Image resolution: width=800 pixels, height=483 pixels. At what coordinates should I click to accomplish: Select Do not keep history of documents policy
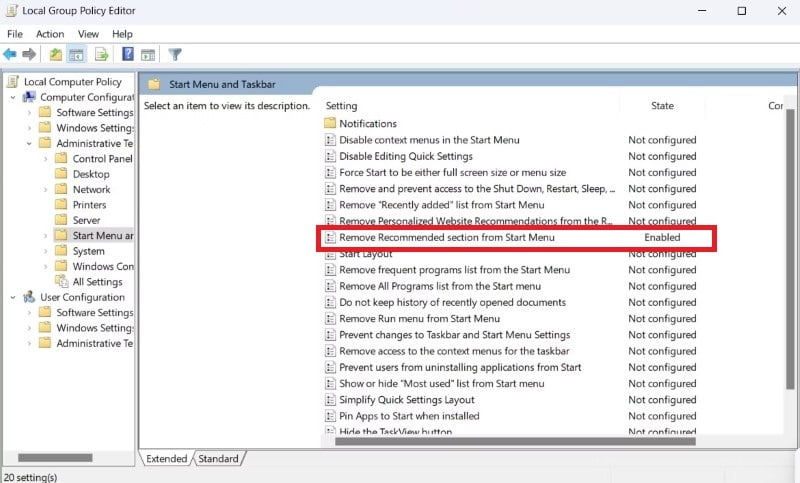(x=452, y=302)
